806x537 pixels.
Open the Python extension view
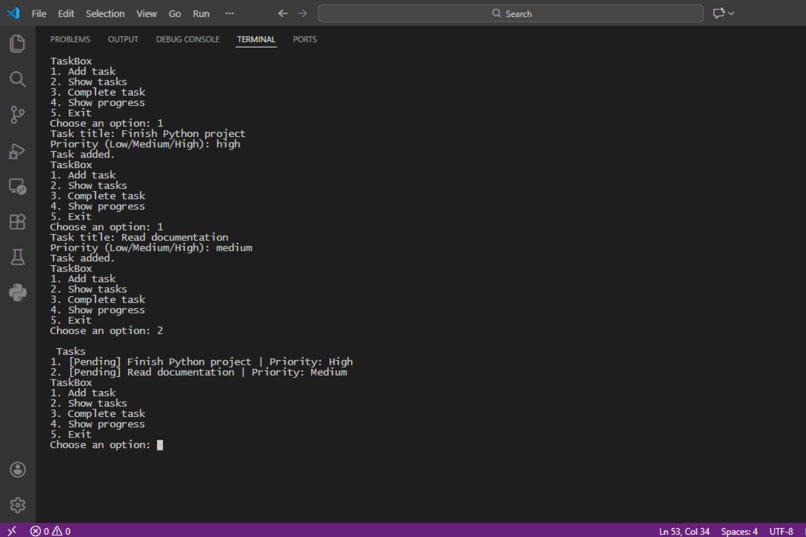(17, 292)
